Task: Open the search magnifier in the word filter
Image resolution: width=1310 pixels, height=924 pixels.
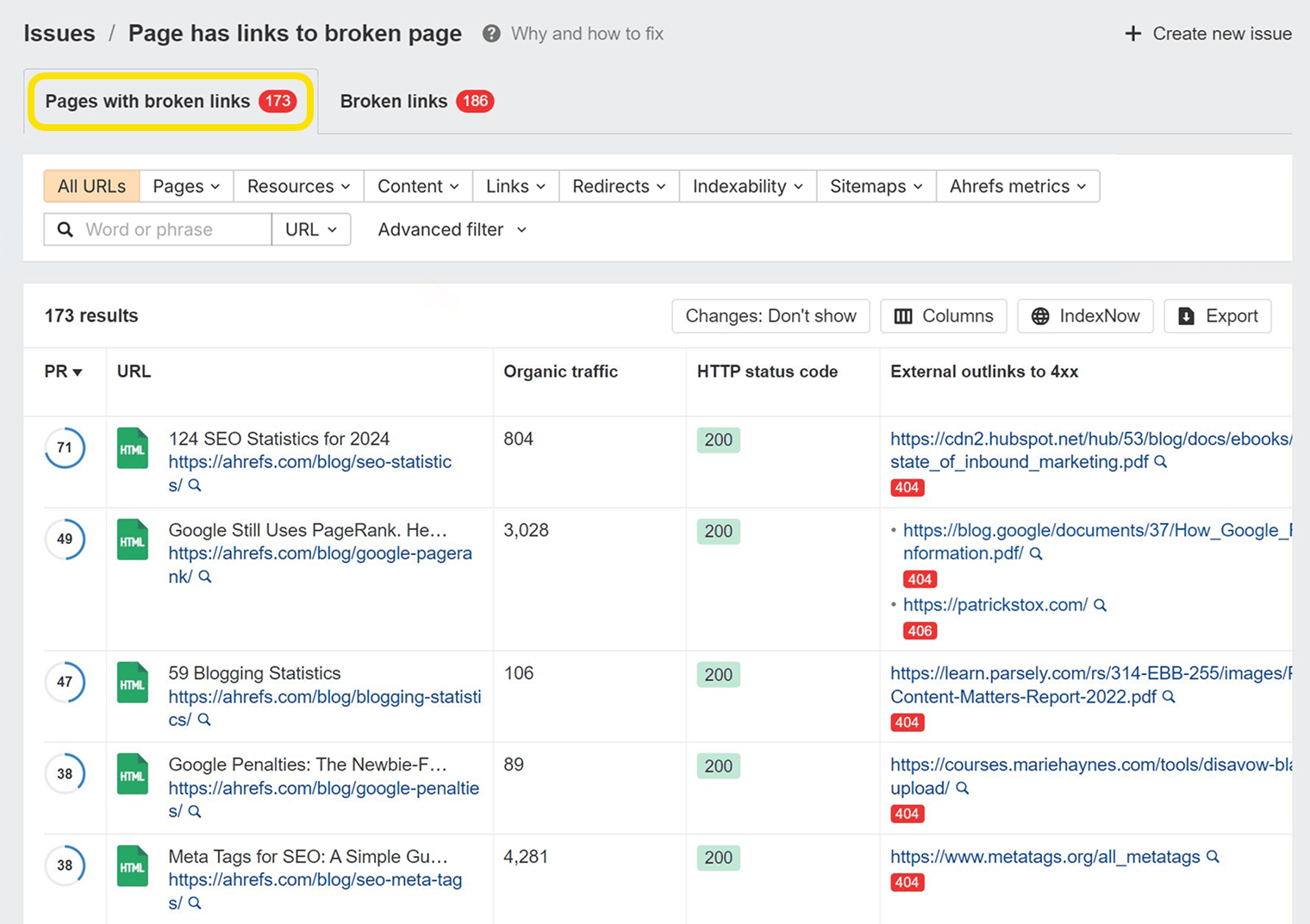Action: pos(65,229)
